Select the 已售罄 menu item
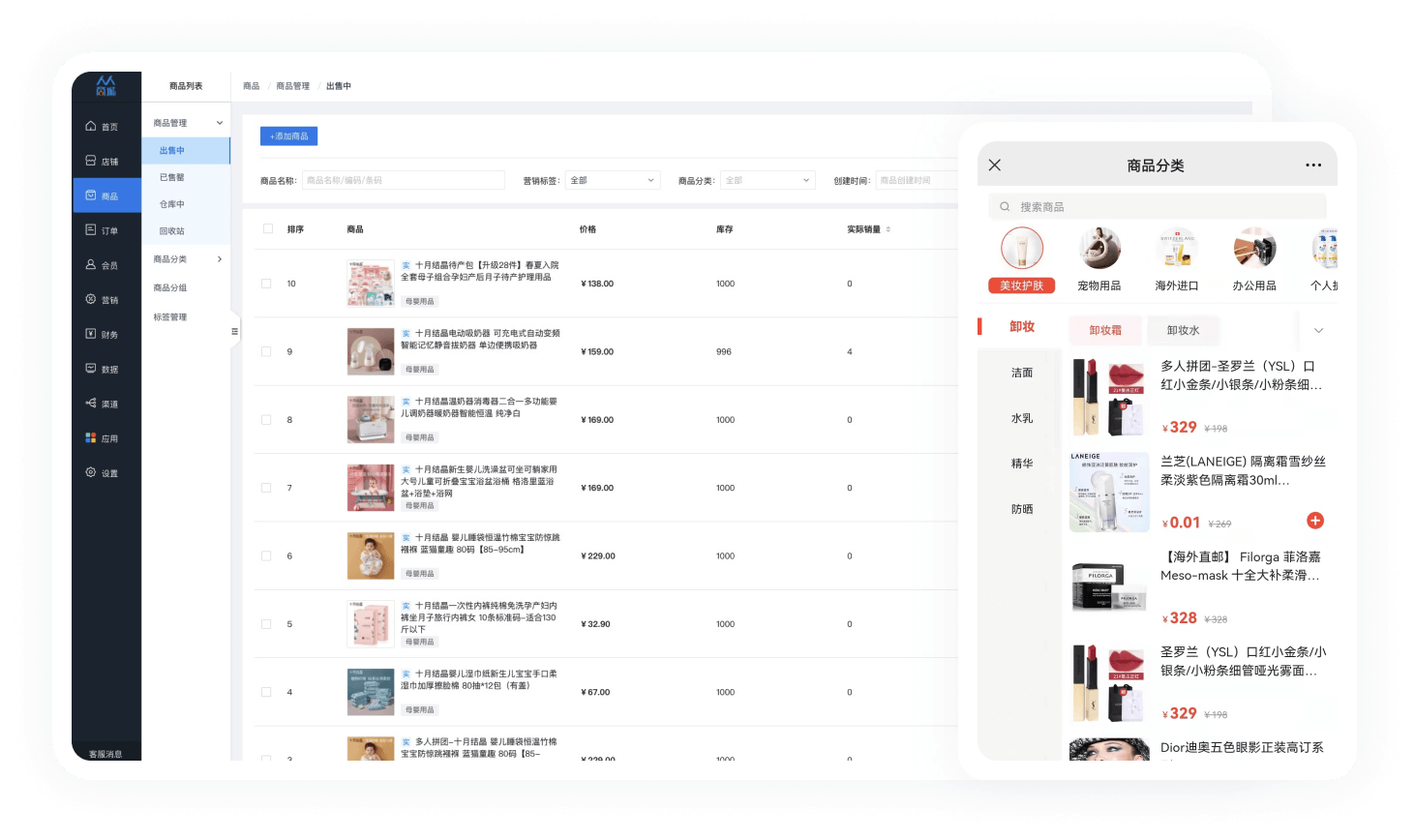Viewport: 1415px width, 840px height. (x=172, y=177)
